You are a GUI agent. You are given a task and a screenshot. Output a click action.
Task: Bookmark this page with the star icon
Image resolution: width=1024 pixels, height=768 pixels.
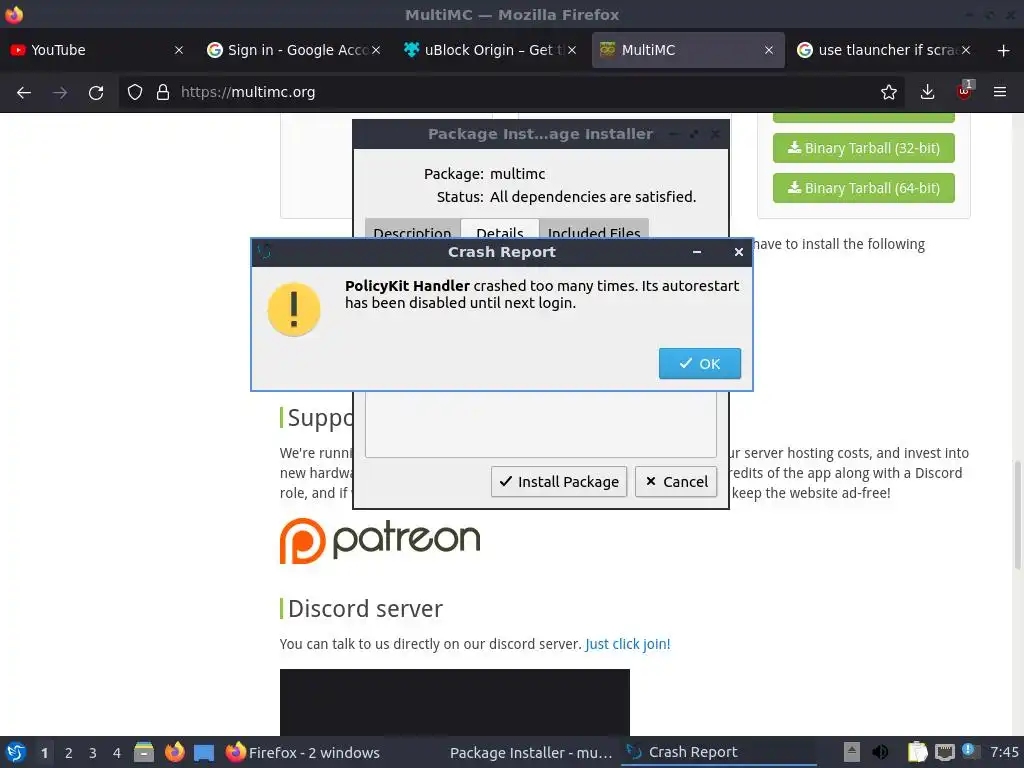(889, 92)
